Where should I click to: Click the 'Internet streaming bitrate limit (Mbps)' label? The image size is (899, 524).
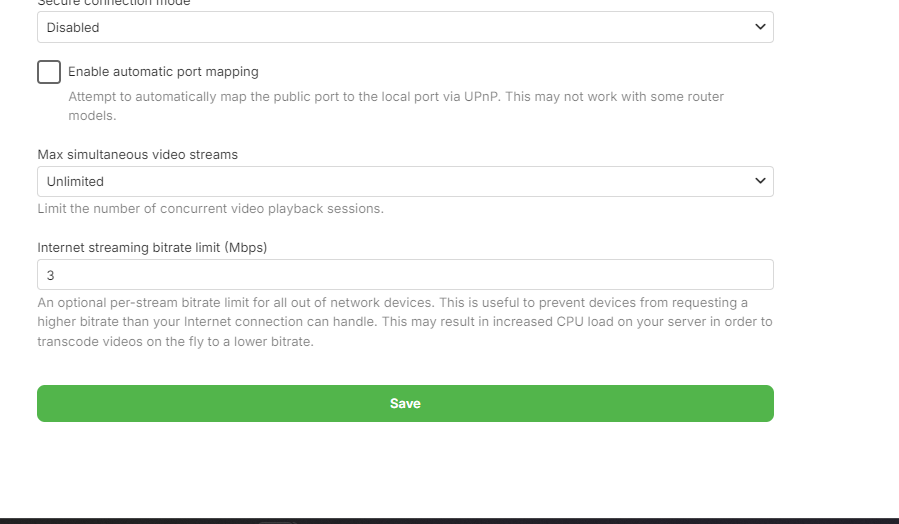pos(152,247)
